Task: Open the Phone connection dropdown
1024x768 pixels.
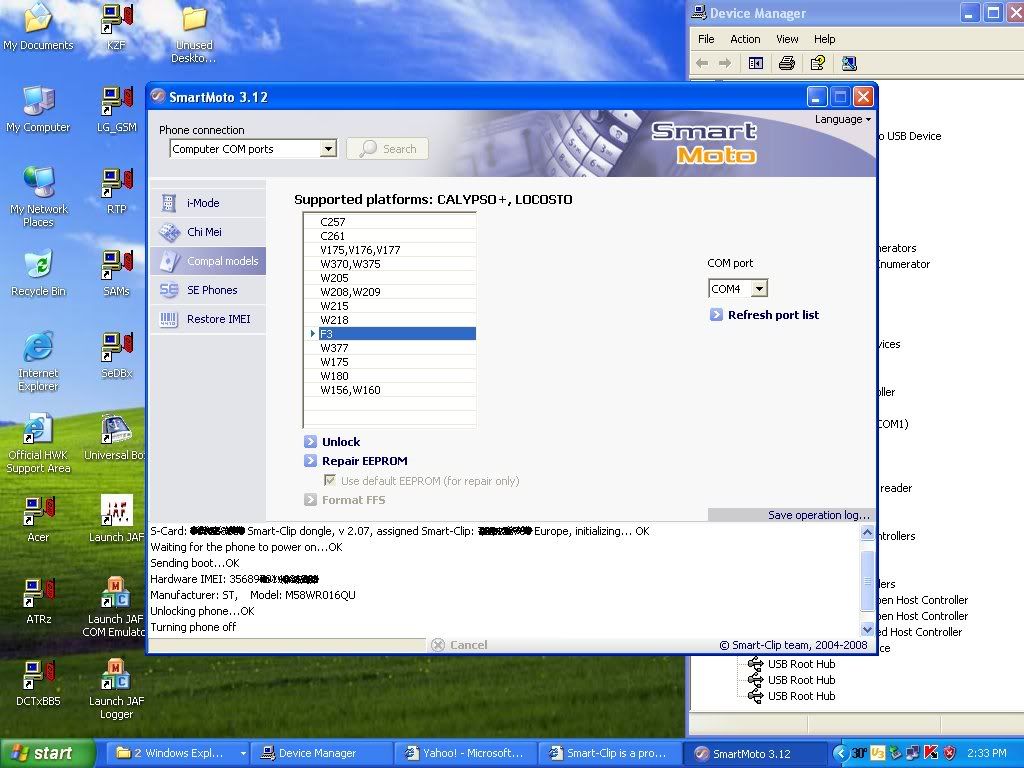Action: [x=328, y=149]
